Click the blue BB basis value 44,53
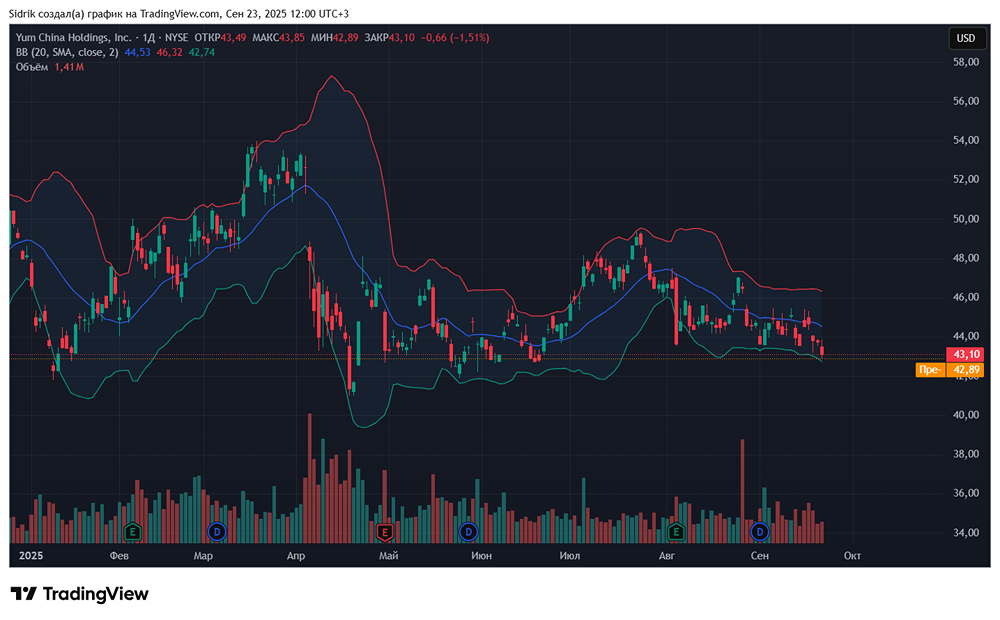The width and height of the screenshot is (1000, 620). point(137,52)
